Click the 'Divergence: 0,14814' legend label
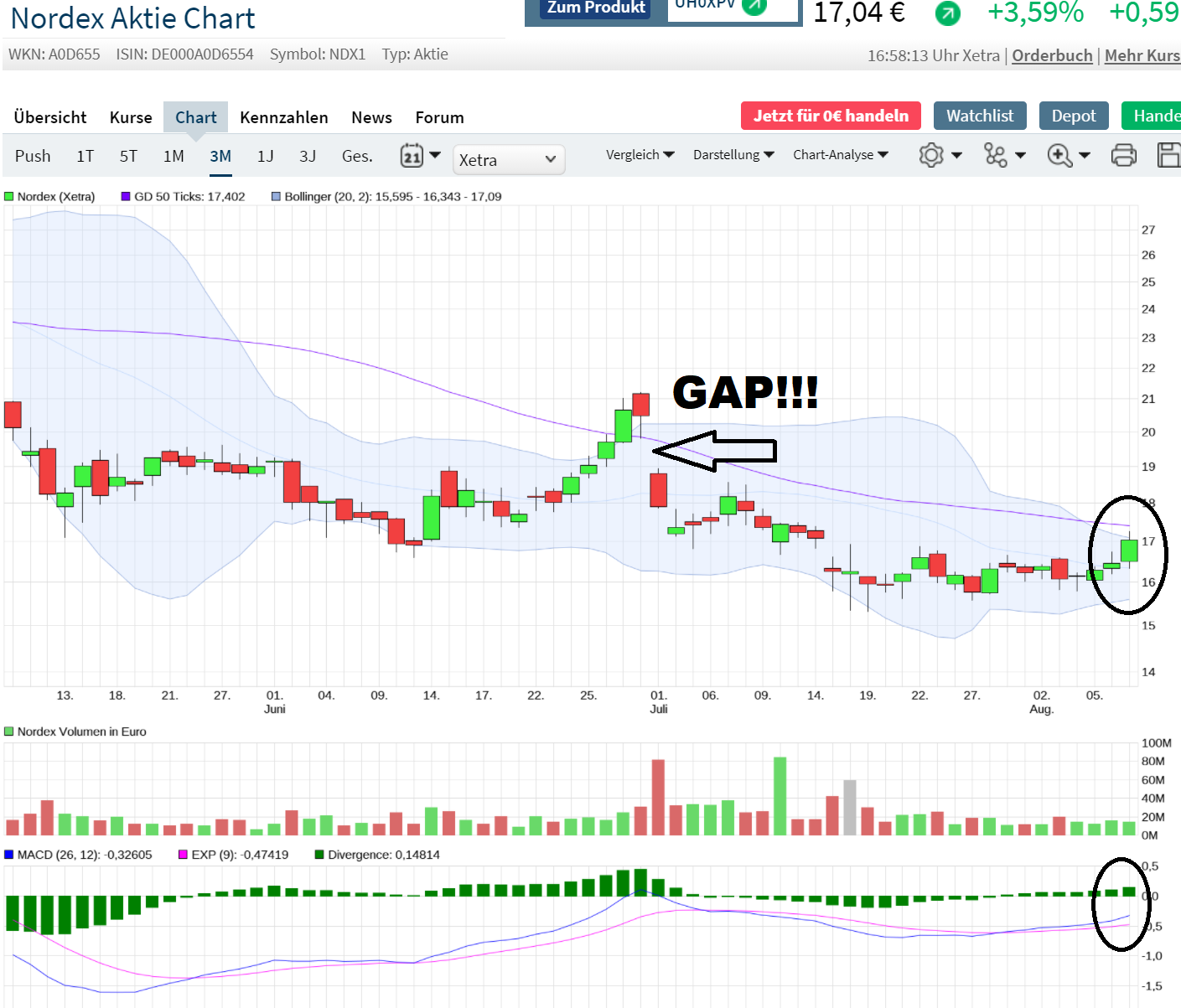This screenshot has width=1181, height=1008. (x=384, y=855)
